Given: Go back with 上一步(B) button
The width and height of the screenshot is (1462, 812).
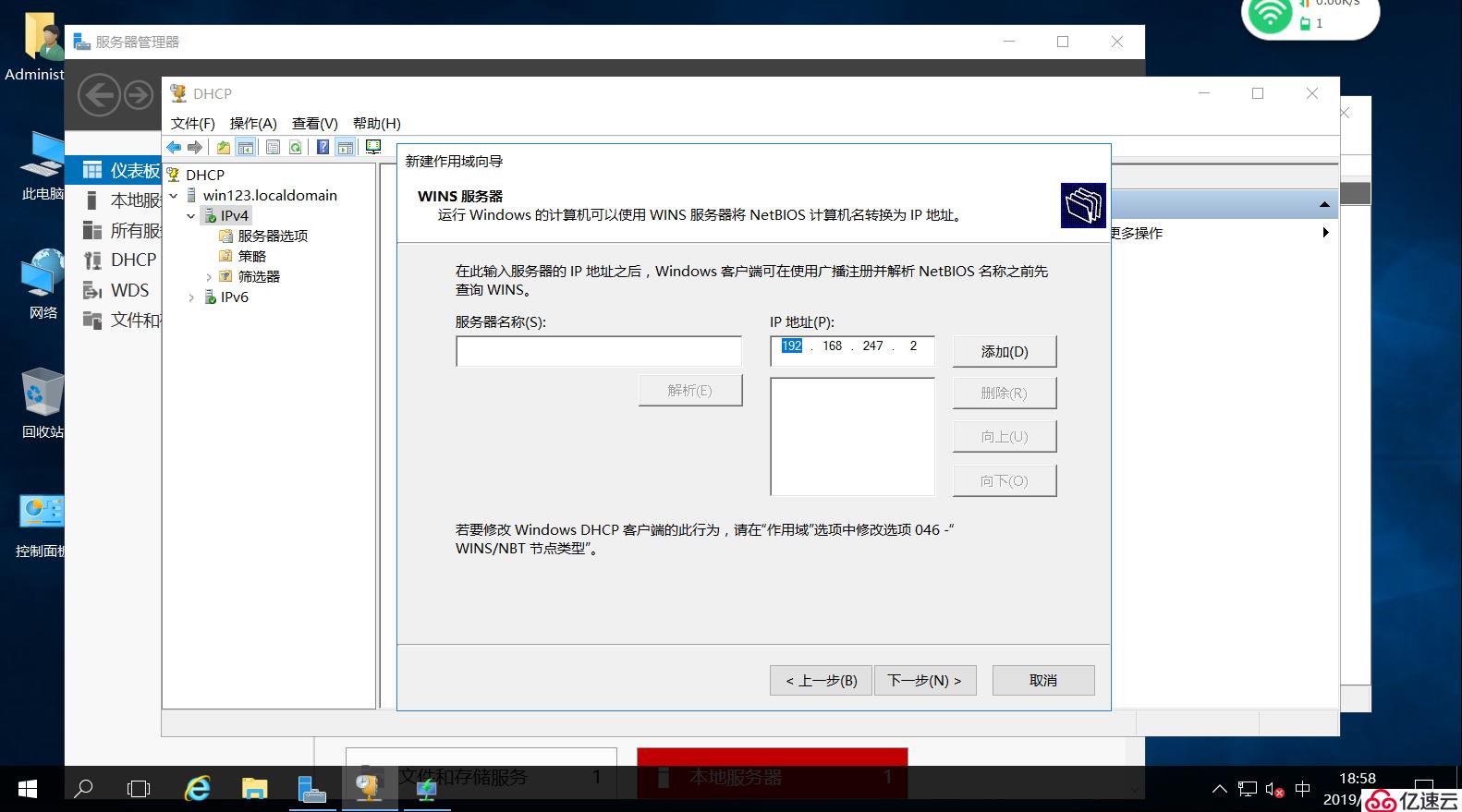Looking at the screenshot, I should coord(821,680).
